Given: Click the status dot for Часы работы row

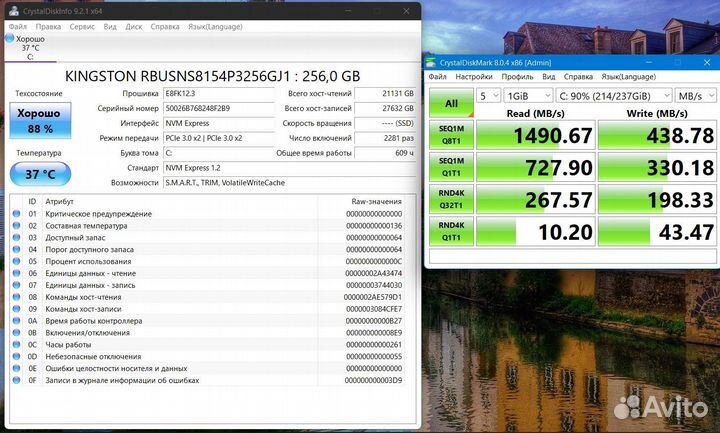Looking at the screenshot, I should pyautogui.click(x=15, y=345).
